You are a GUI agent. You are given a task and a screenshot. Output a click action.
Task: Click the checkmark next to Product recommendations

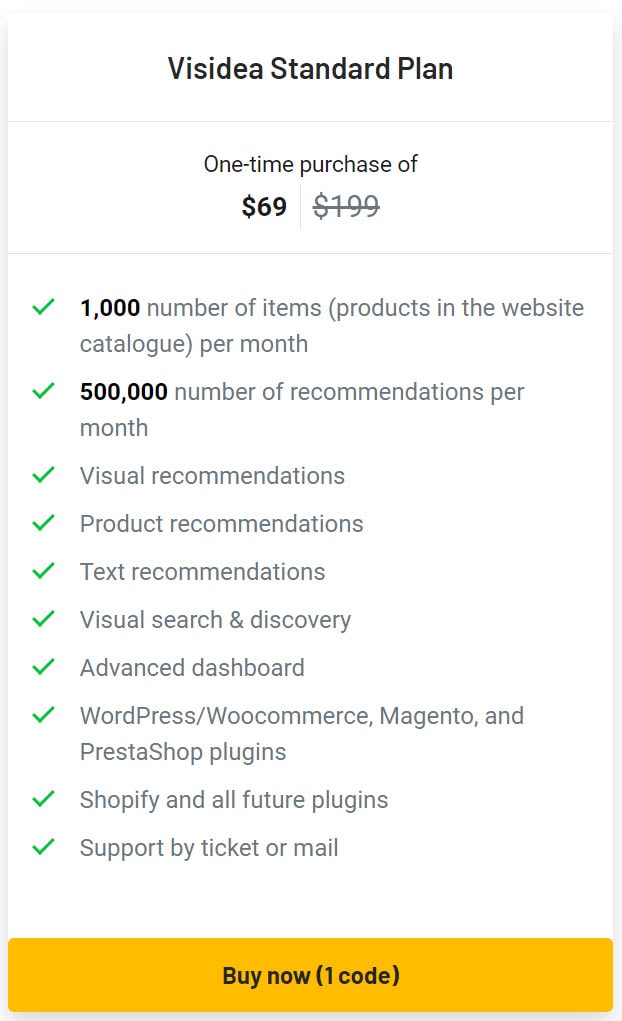[43, 523]
